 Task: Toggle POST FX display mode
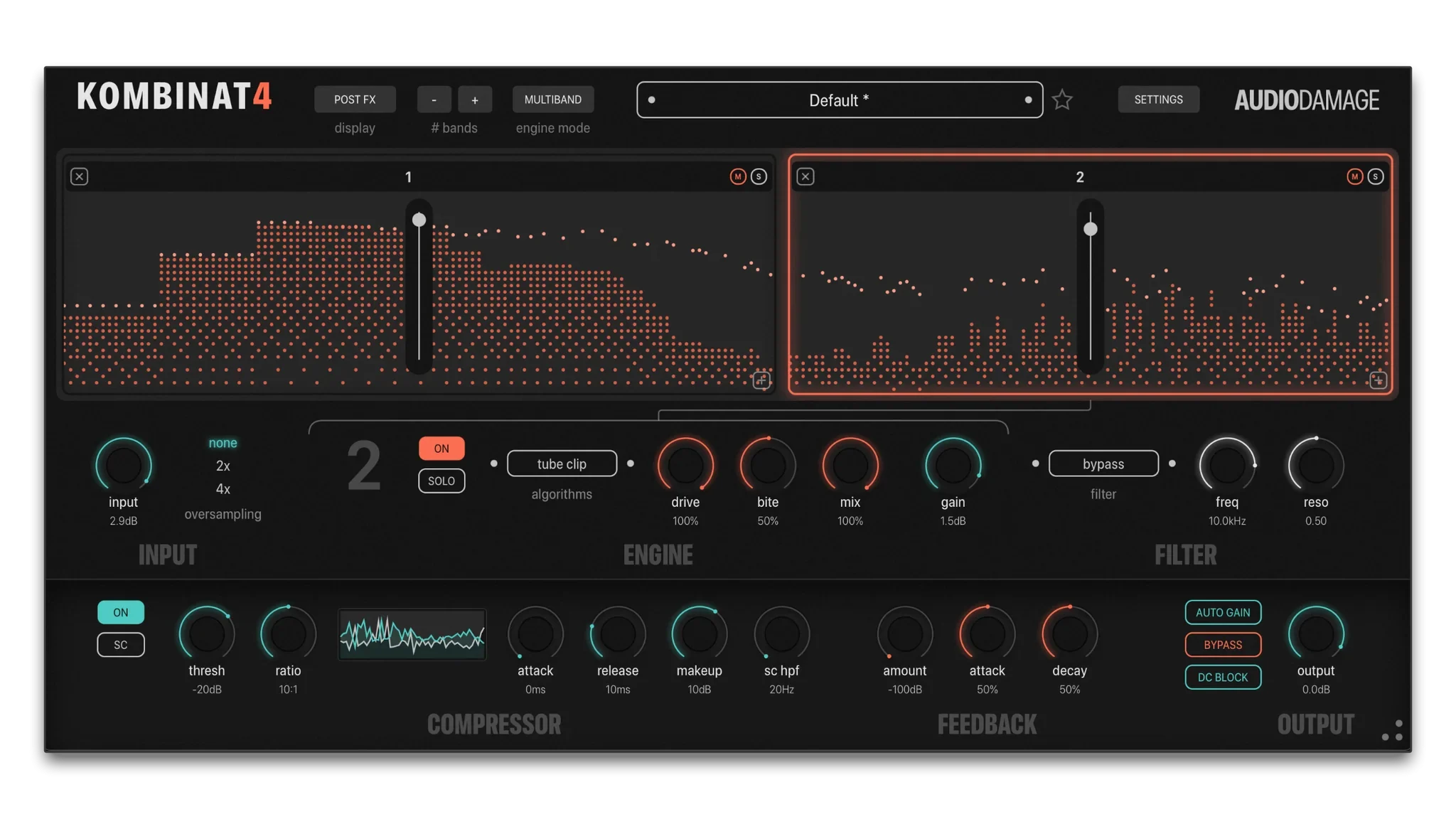pyautogui.click(x=355, y=99)
